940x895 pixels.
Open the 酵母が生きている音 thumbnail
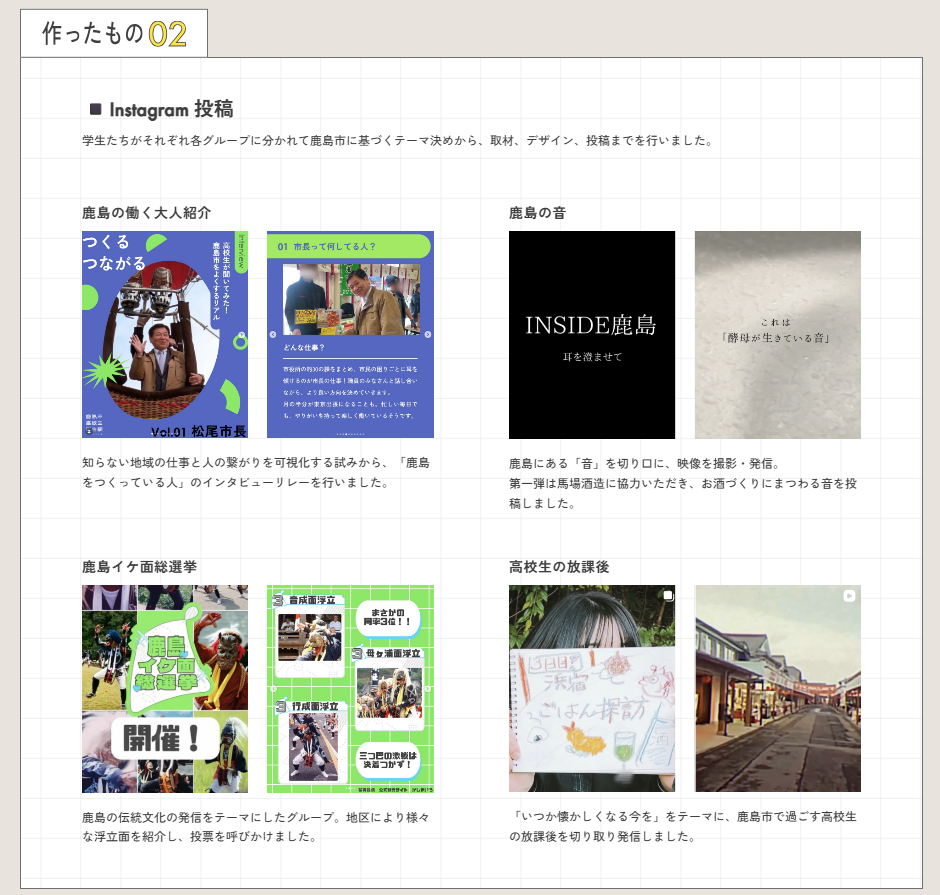tap(778, 335)
